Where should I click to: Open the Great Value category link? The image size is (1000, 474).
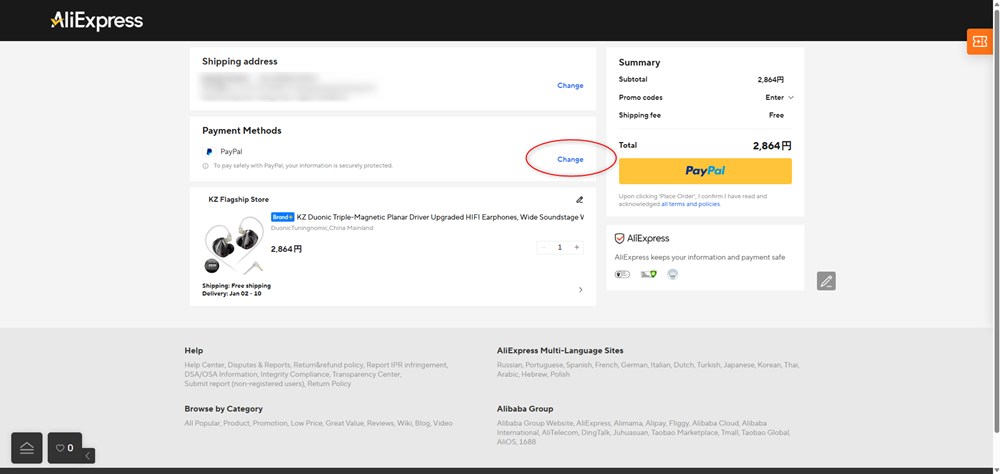[x=344, y=423]
